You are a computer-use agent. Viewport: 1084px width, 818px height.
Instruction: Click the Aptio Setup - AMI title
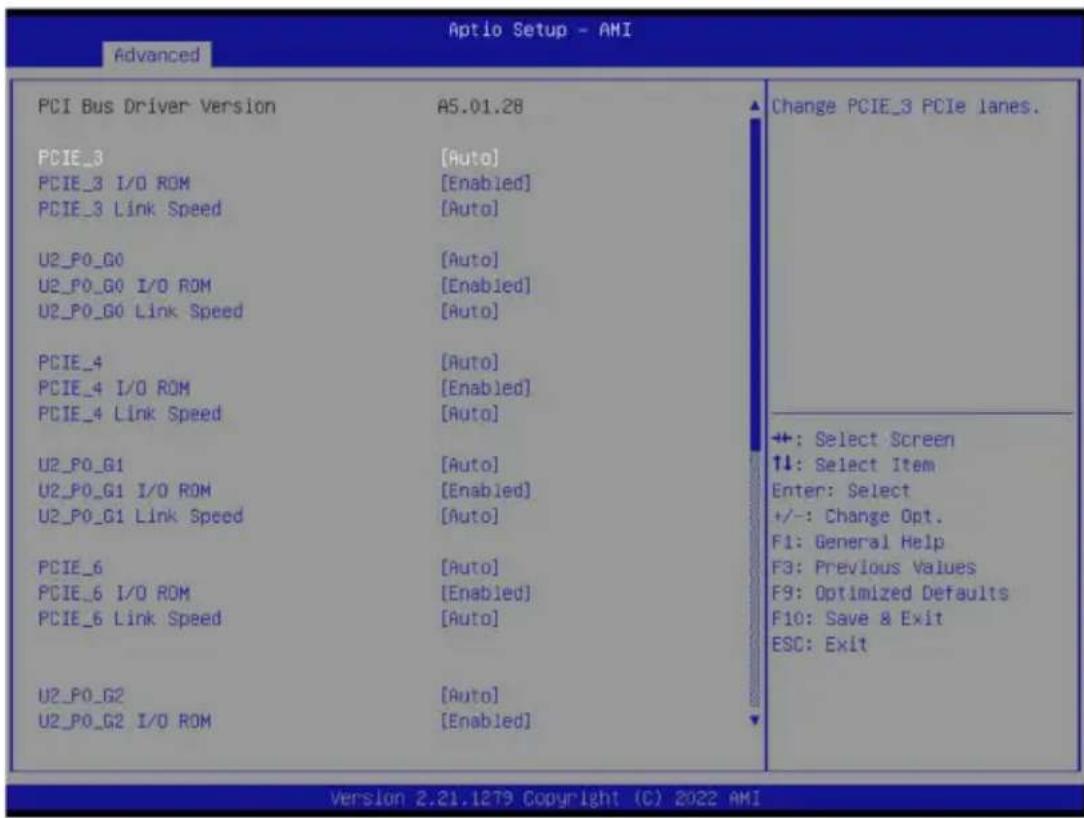540,30
